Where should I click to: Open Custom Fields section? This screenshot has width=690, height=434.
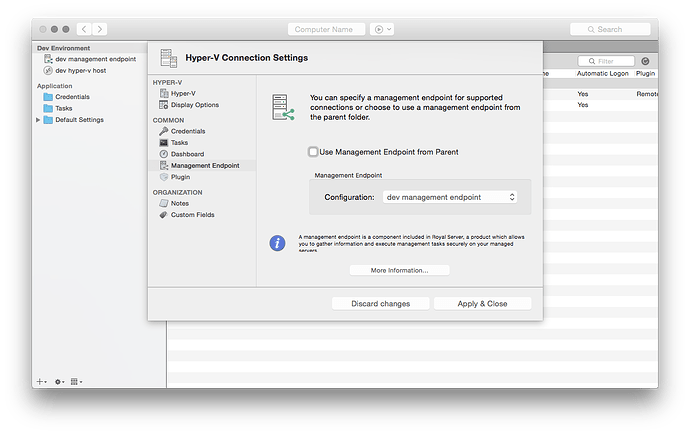tap(192, 214)
